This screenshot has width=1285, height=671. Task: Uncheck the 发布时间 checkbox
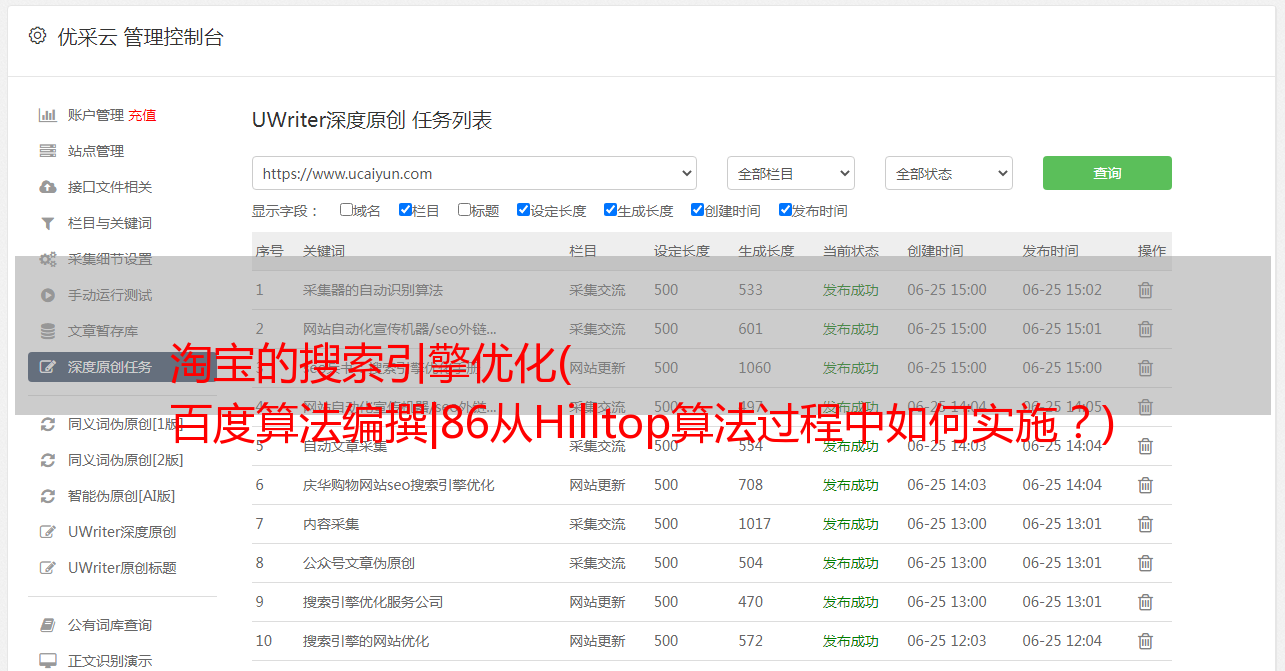pyautogui.click(x=784, y=210)
